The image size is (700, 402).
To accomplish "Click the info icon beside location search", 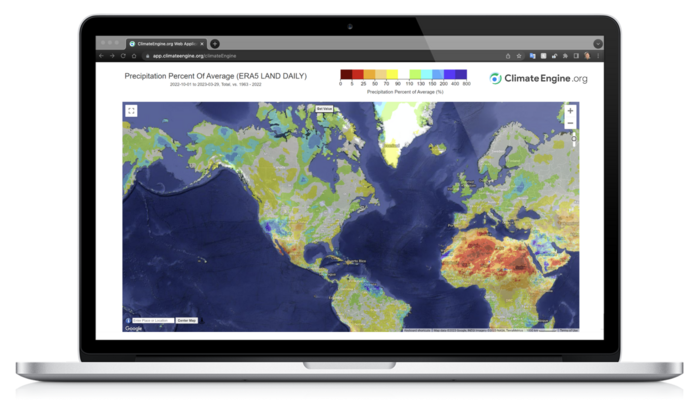I will 128,320.
